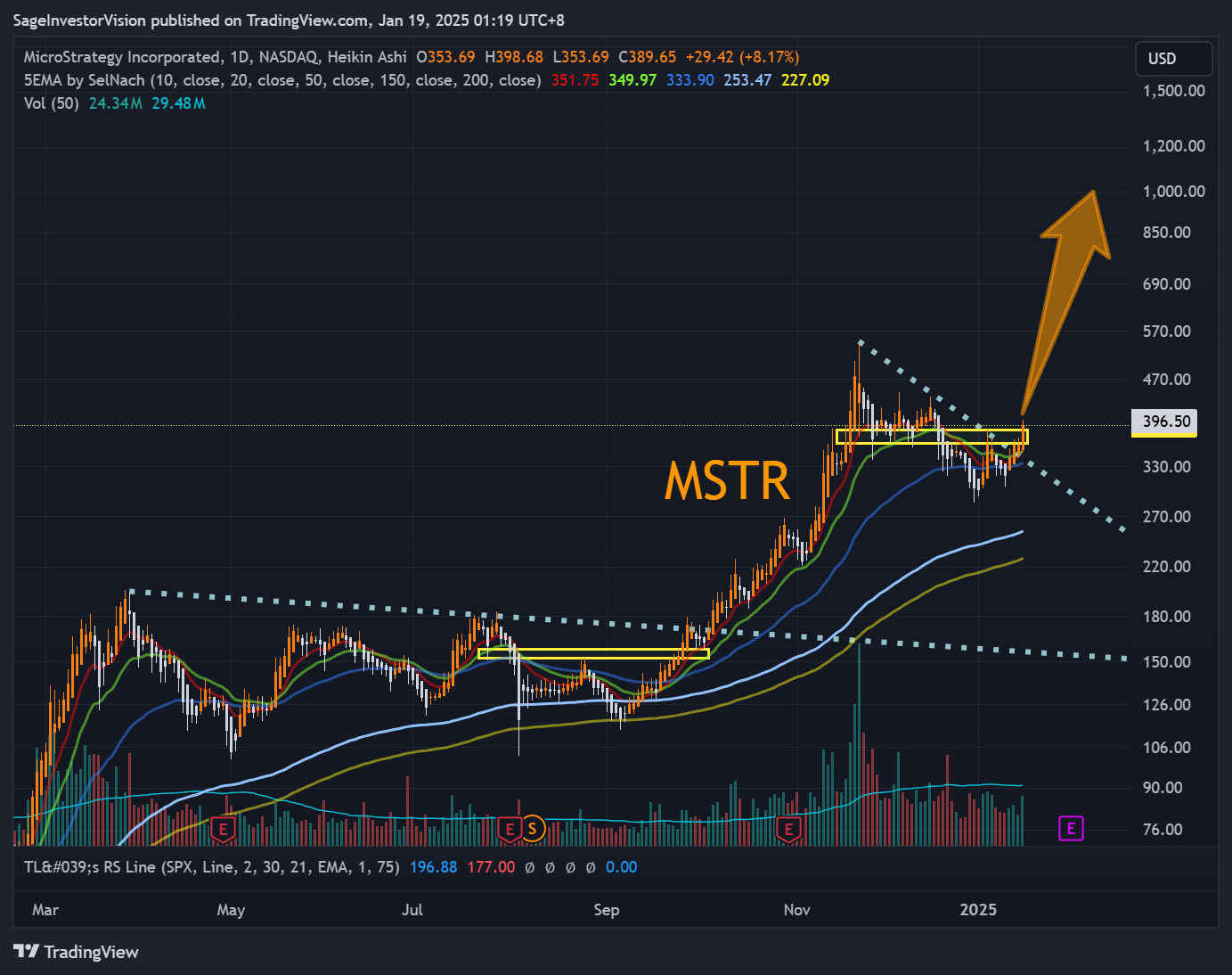The image size is (1232, 975).
Task: Click the 2025 label on the time axis
Action: (x=978, y=910)
